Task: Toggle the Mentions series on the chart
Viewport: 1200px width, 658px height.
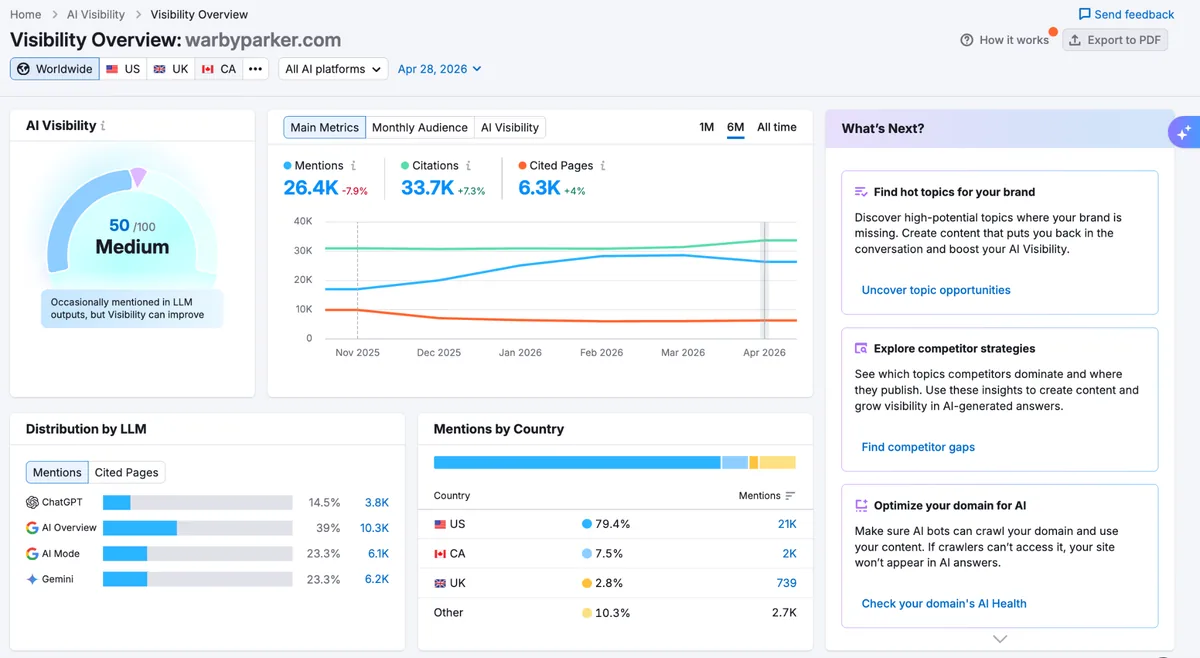Action: point(314,166)
